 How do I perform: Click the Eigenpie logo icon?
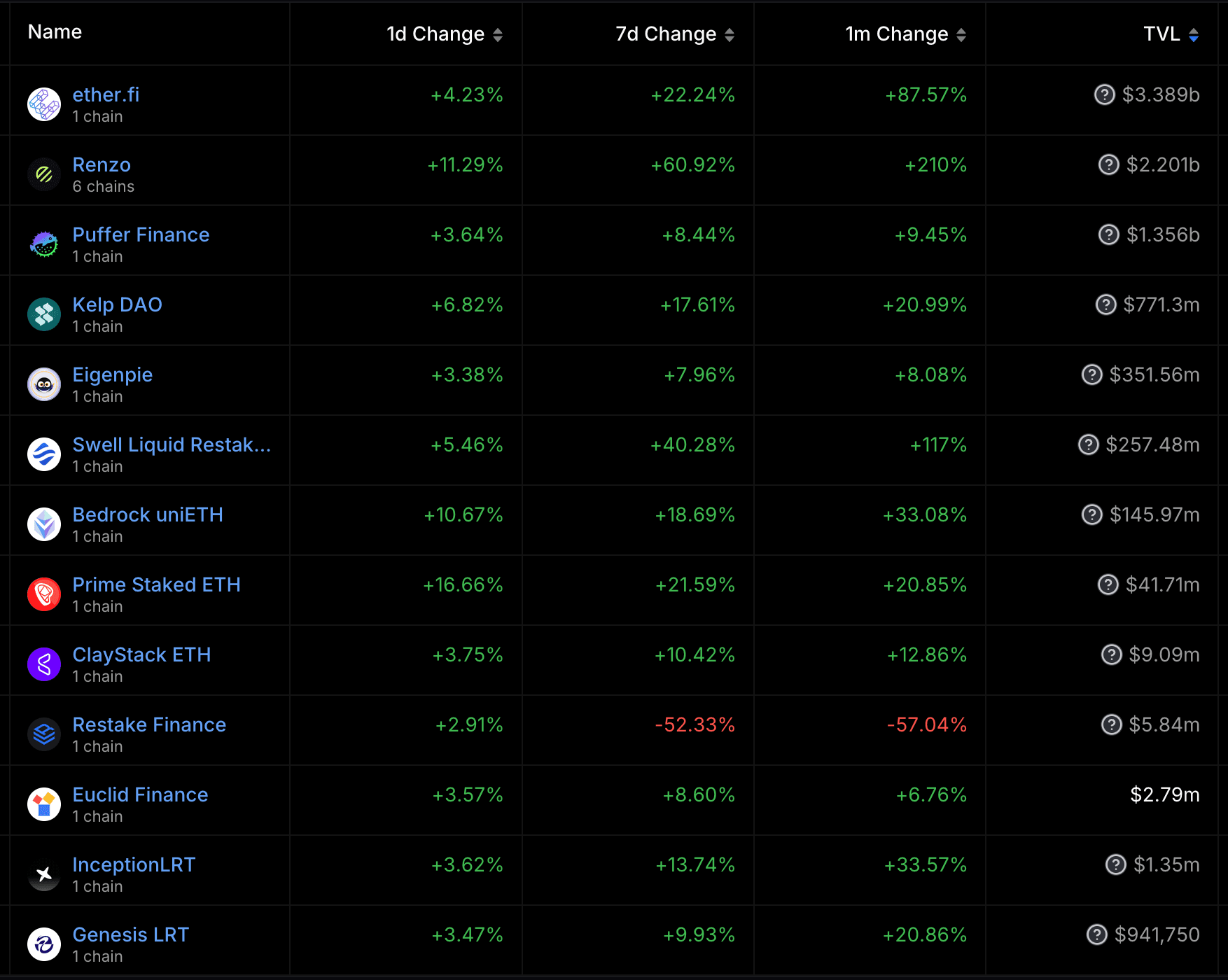click(x=44, y=384)
